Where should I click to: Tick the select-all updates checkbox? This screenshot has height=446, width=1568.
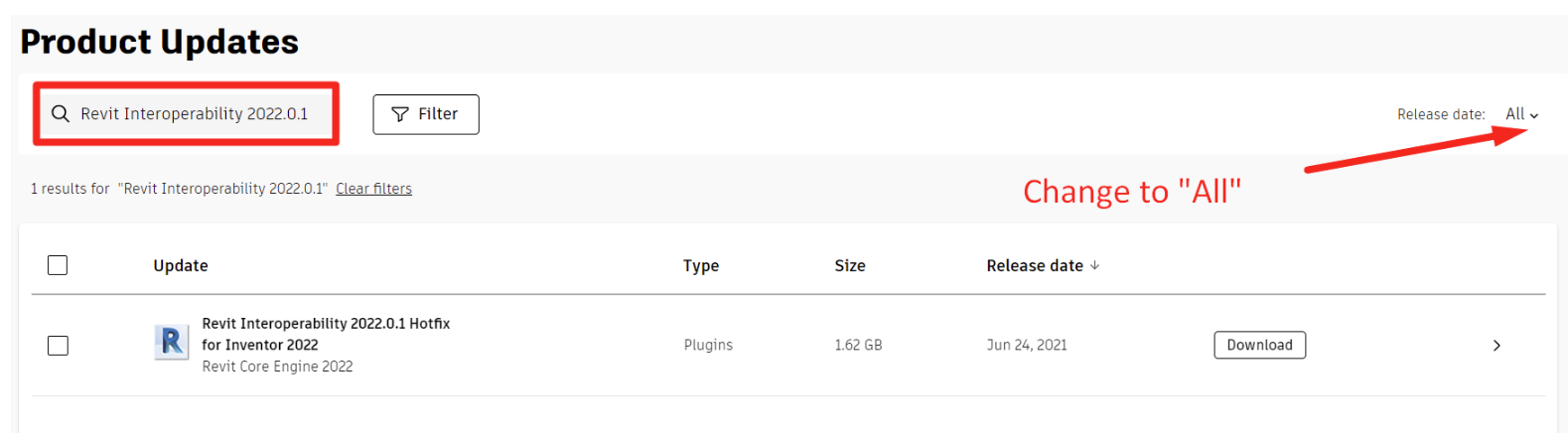(58, 265)
